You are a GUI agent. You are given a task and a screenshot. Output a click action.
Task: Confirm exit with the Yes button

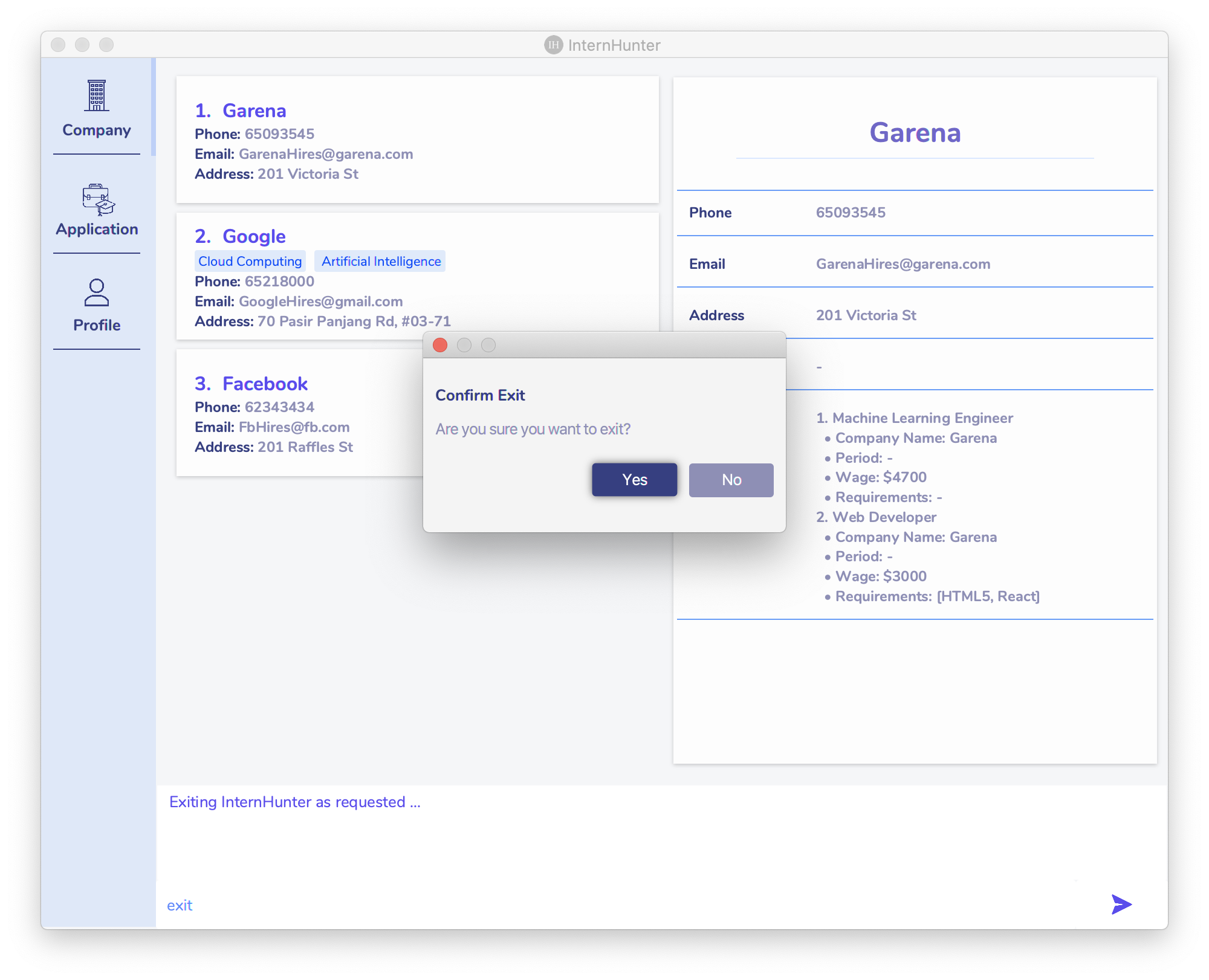click(635, 480)
